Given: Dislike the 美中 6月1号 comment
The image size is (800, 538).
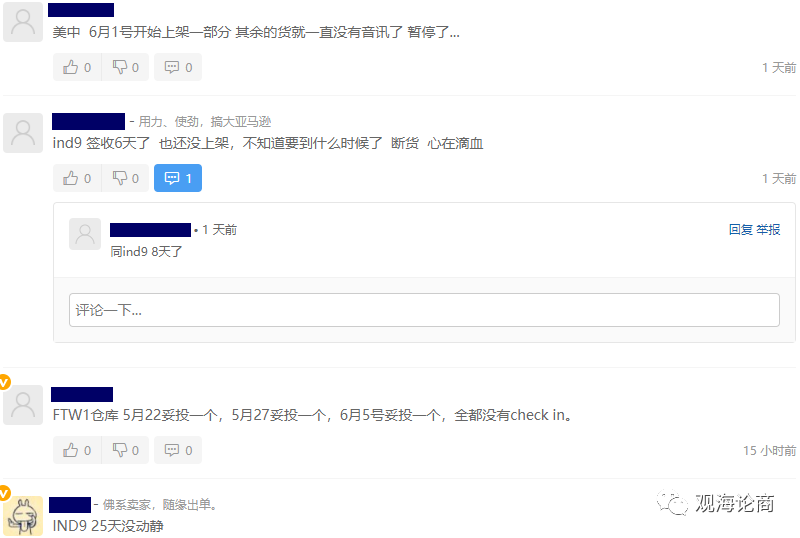Looking at the screenshot, I should click(x=126, y=67).
